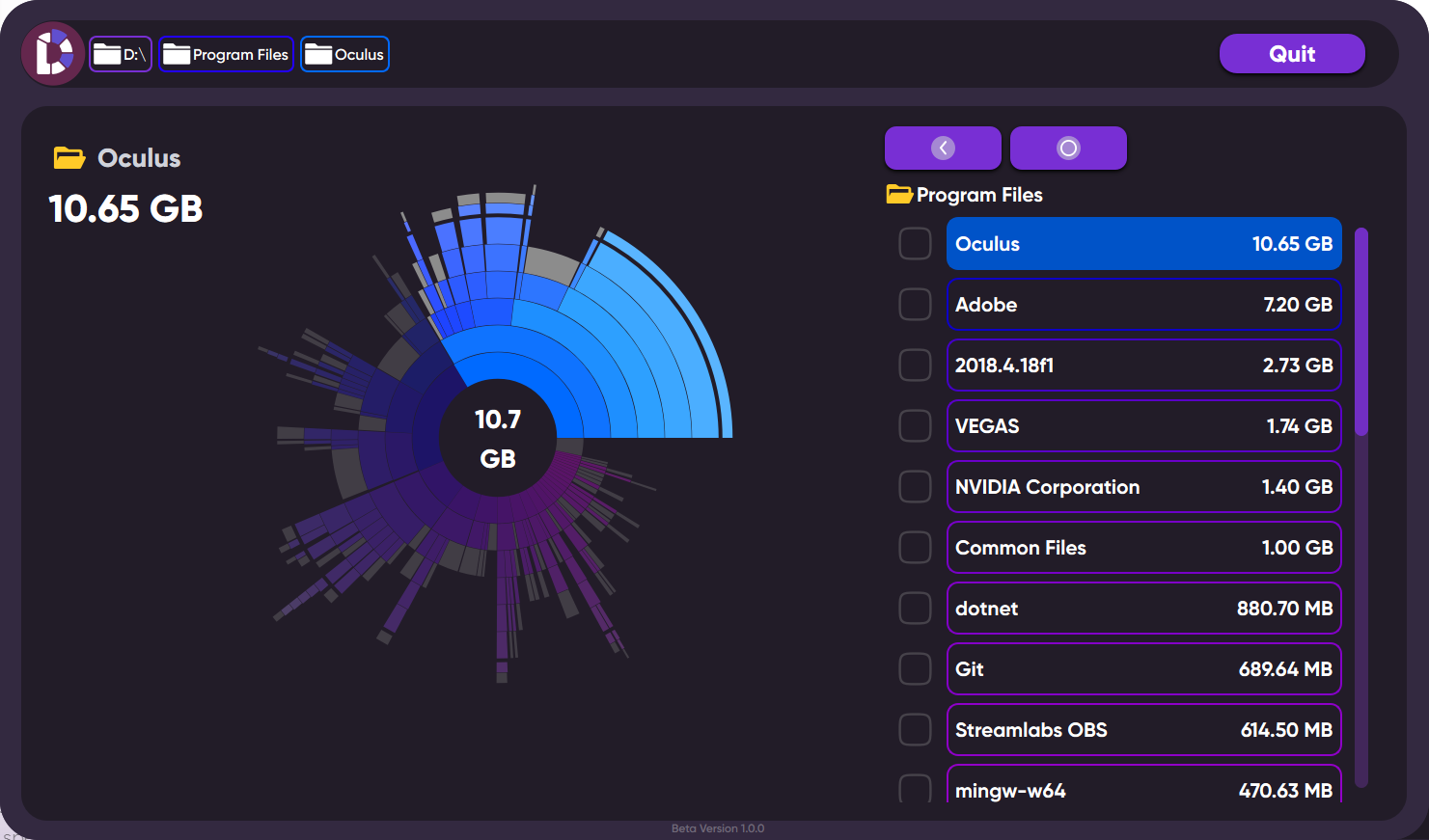The width and height of the screenshot is (1429, 840).
Task: Tick the Common Files checkbox
Action: coord(915,548)
